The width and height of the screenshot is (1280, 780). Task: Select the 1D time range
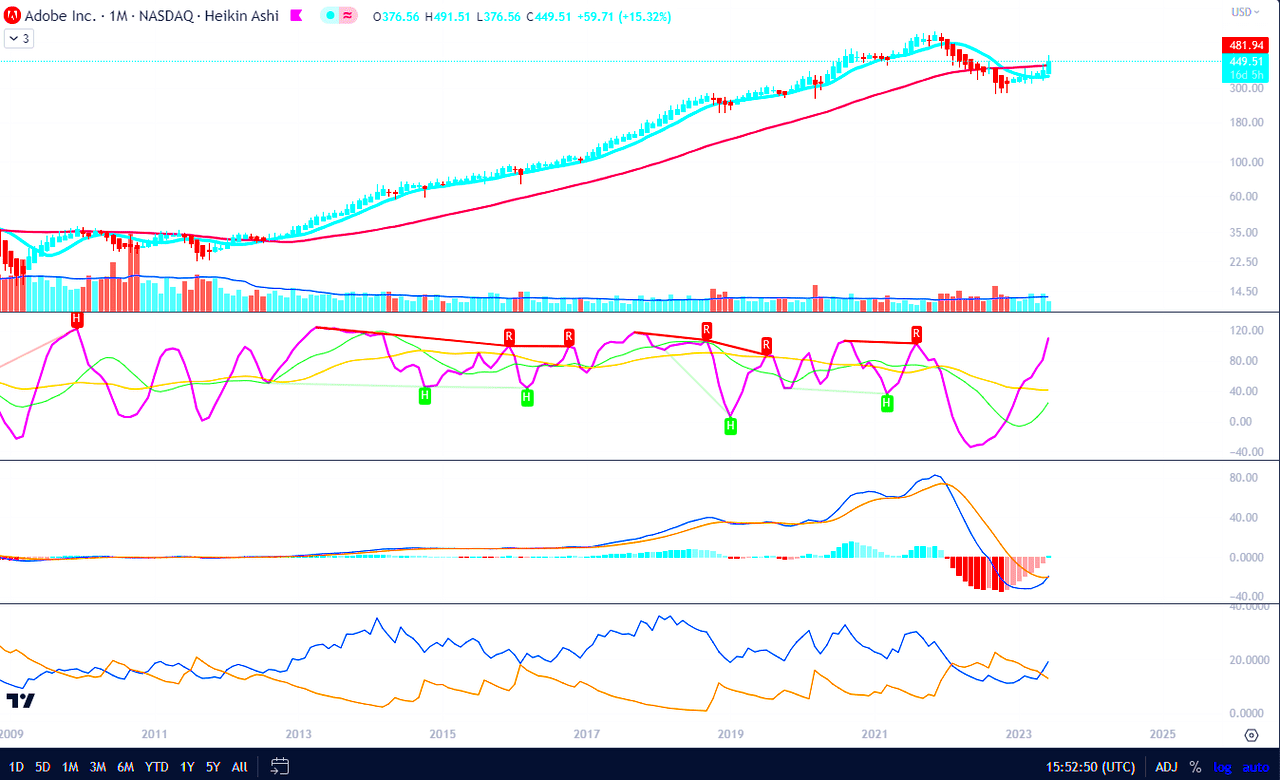tap(16, 767)
